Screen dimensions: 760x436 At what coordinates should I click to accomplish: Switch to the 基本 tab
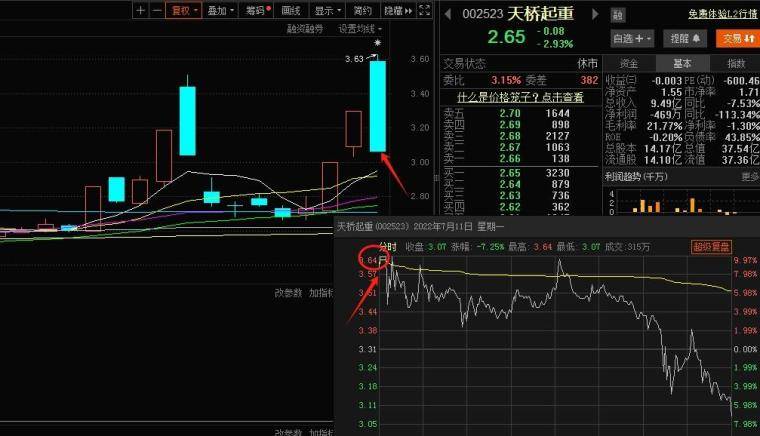682,63
